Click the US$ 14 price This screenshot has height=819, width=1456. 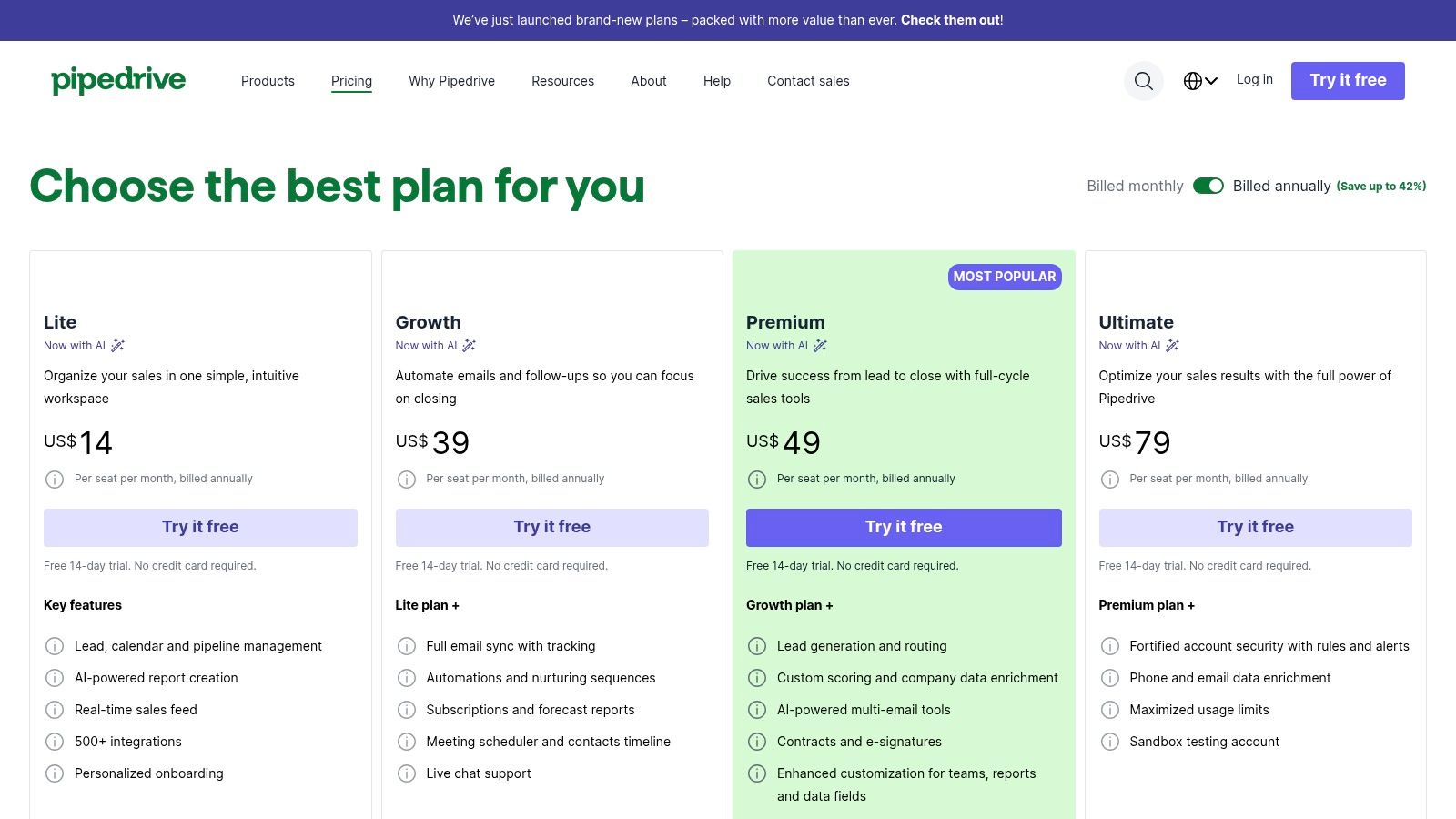78,443
